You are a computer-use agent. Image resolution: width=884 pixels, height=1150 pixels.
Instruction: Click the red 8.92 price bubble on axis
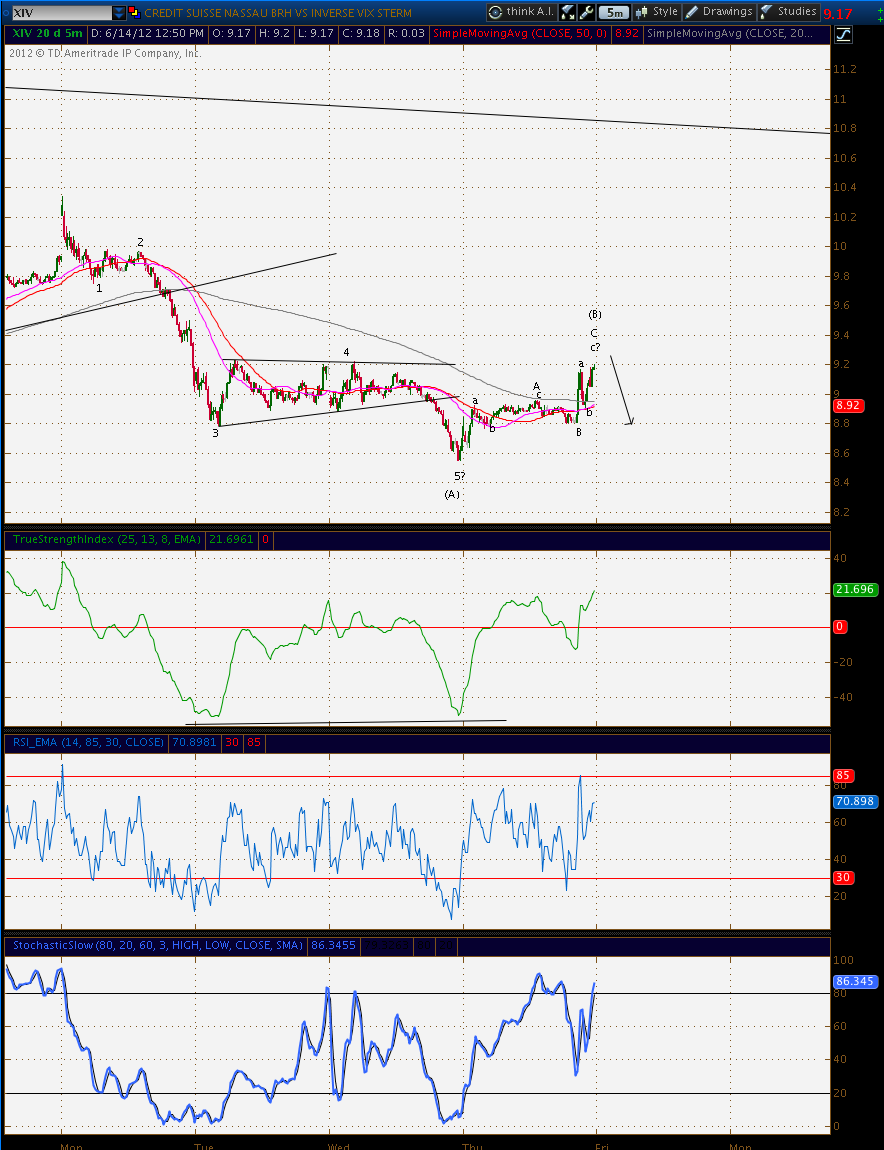[x=847, y=406]
